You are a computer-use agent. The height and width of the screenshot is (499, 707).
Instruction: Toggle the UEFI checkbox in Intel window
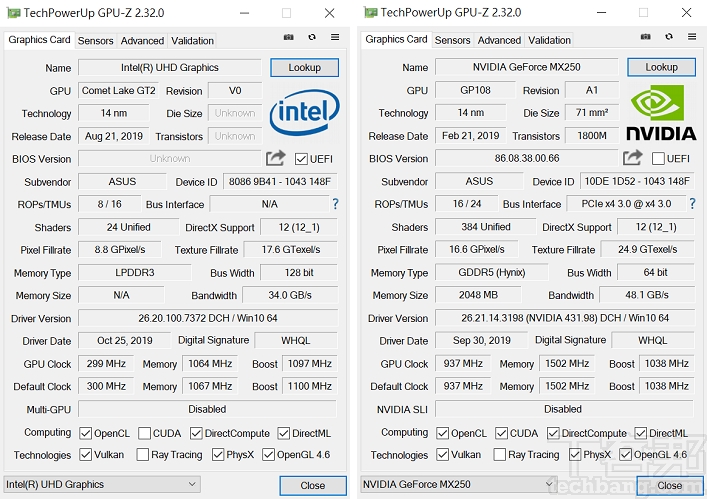301,159
